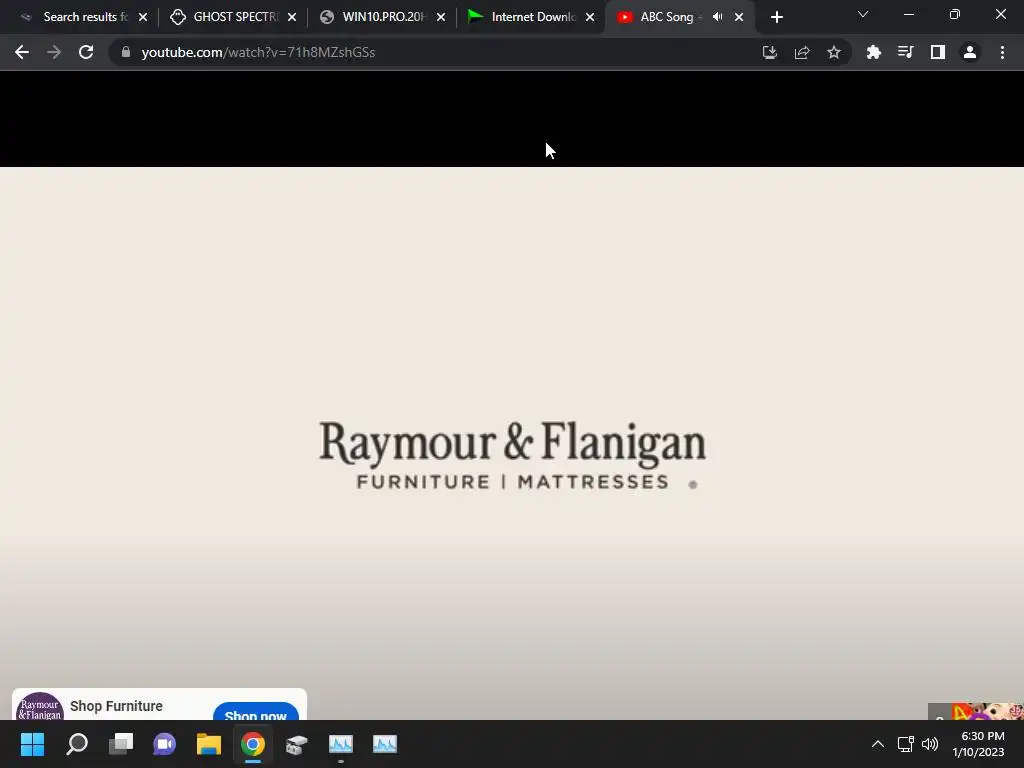
Task: Open the Windows Start menu
Action: [32, 744]
